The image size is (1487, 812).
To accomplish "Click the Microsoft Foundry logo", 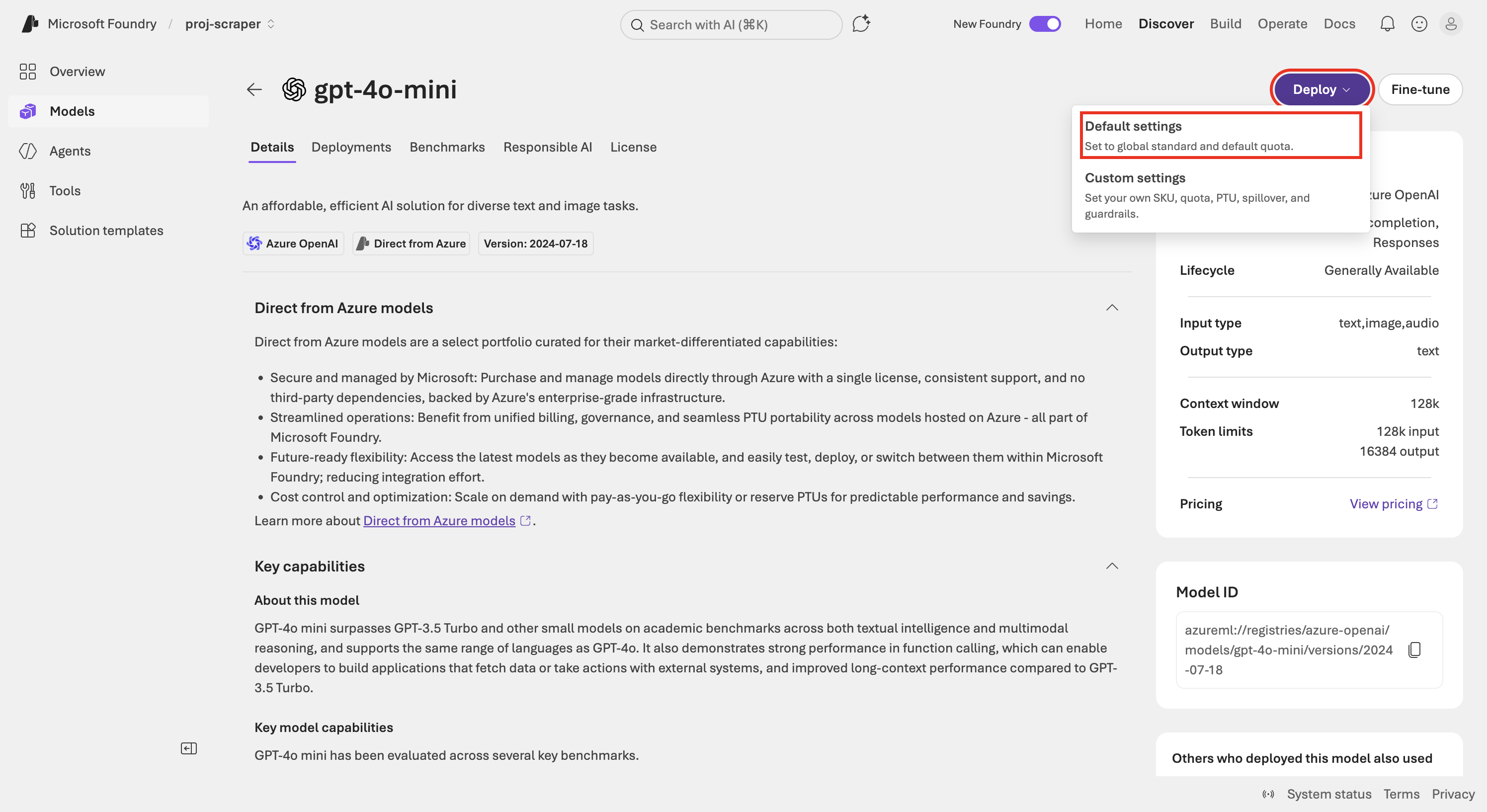I will [x=29, y=24].
